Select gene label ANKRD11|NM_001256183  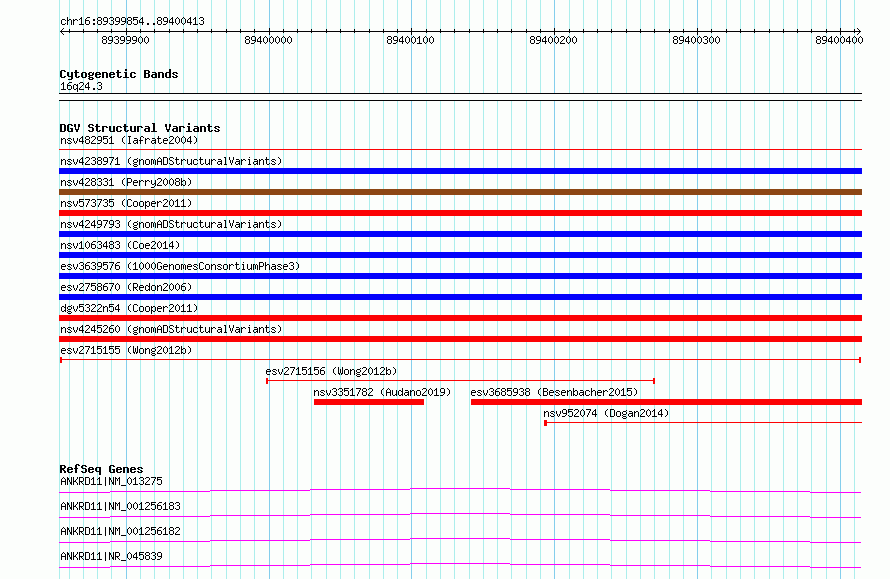tap(120, 506)
